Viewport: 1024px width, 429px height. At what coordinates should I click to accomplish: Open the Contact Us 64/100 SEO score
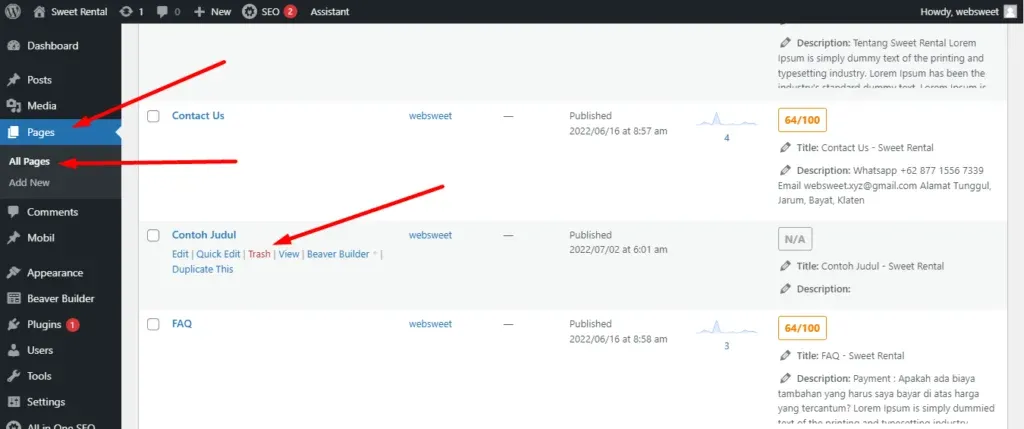[x=803, y=120]
